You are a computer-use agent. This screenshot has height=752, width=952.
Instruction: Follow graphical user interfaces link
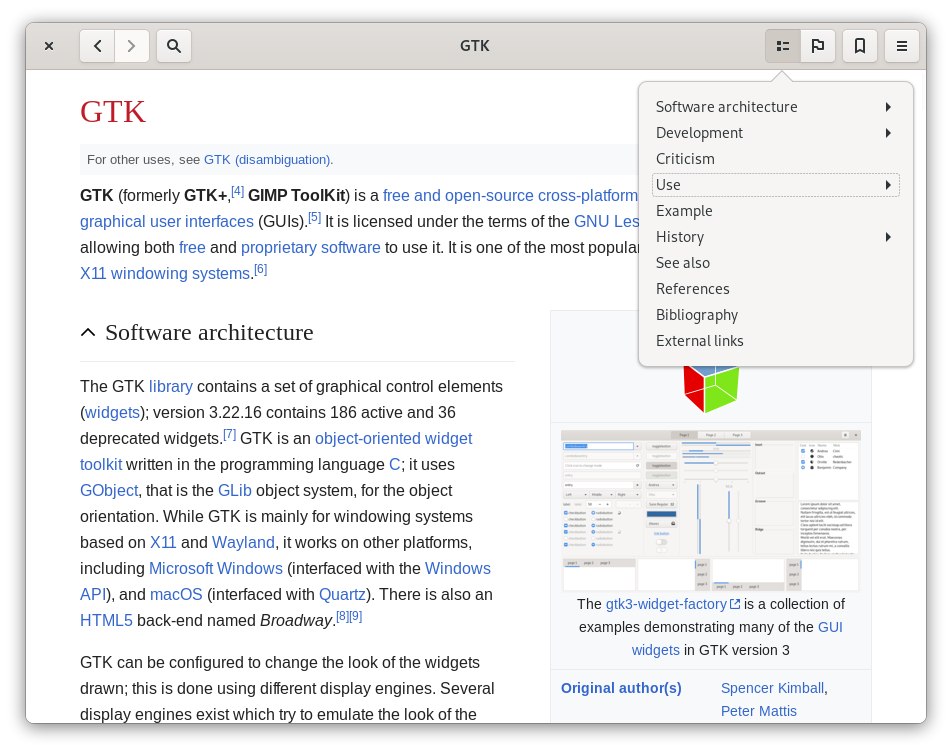click(166, 222)
